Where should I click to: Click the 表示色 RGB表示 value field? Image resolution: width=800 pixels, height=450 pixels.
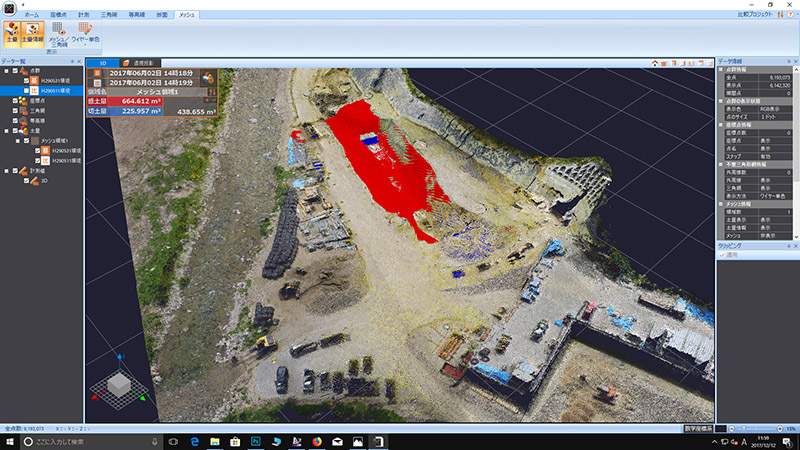tap(776, 109)
